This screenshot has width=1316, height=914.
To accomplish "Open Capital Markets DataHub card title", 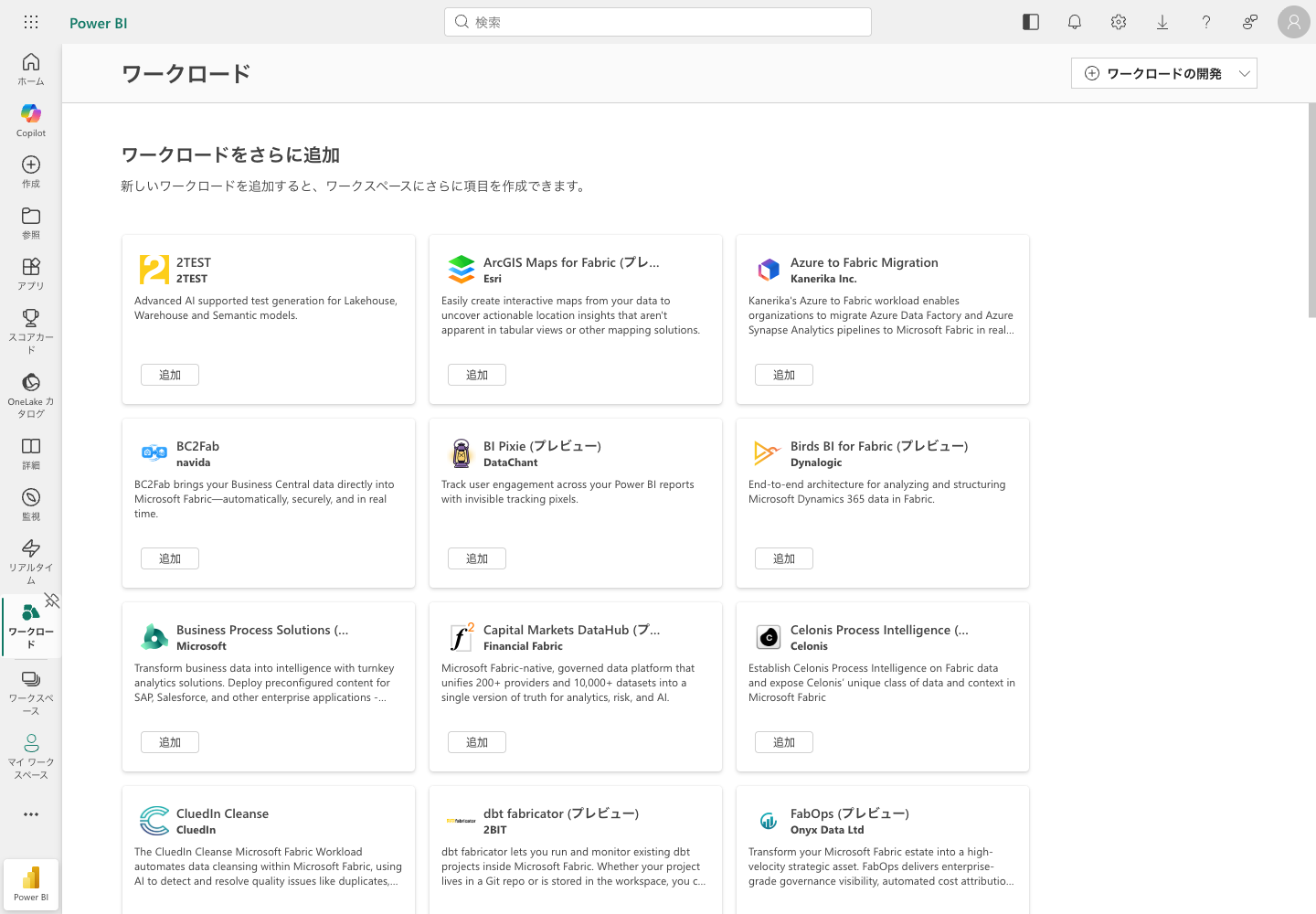I will pyautogui.click(x=571, y=630).
